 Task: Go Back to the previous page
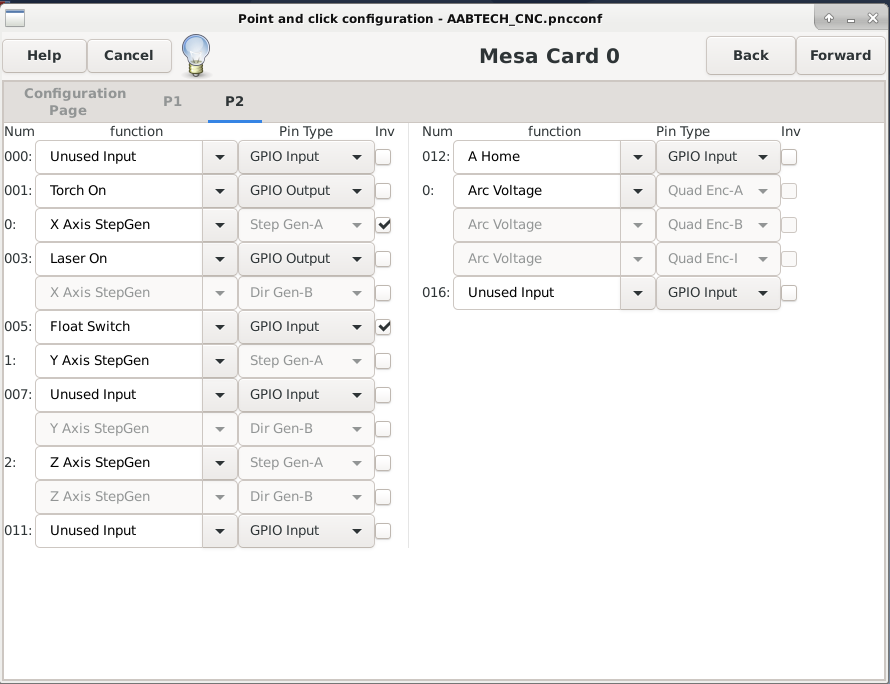click(x=750, y=56)
